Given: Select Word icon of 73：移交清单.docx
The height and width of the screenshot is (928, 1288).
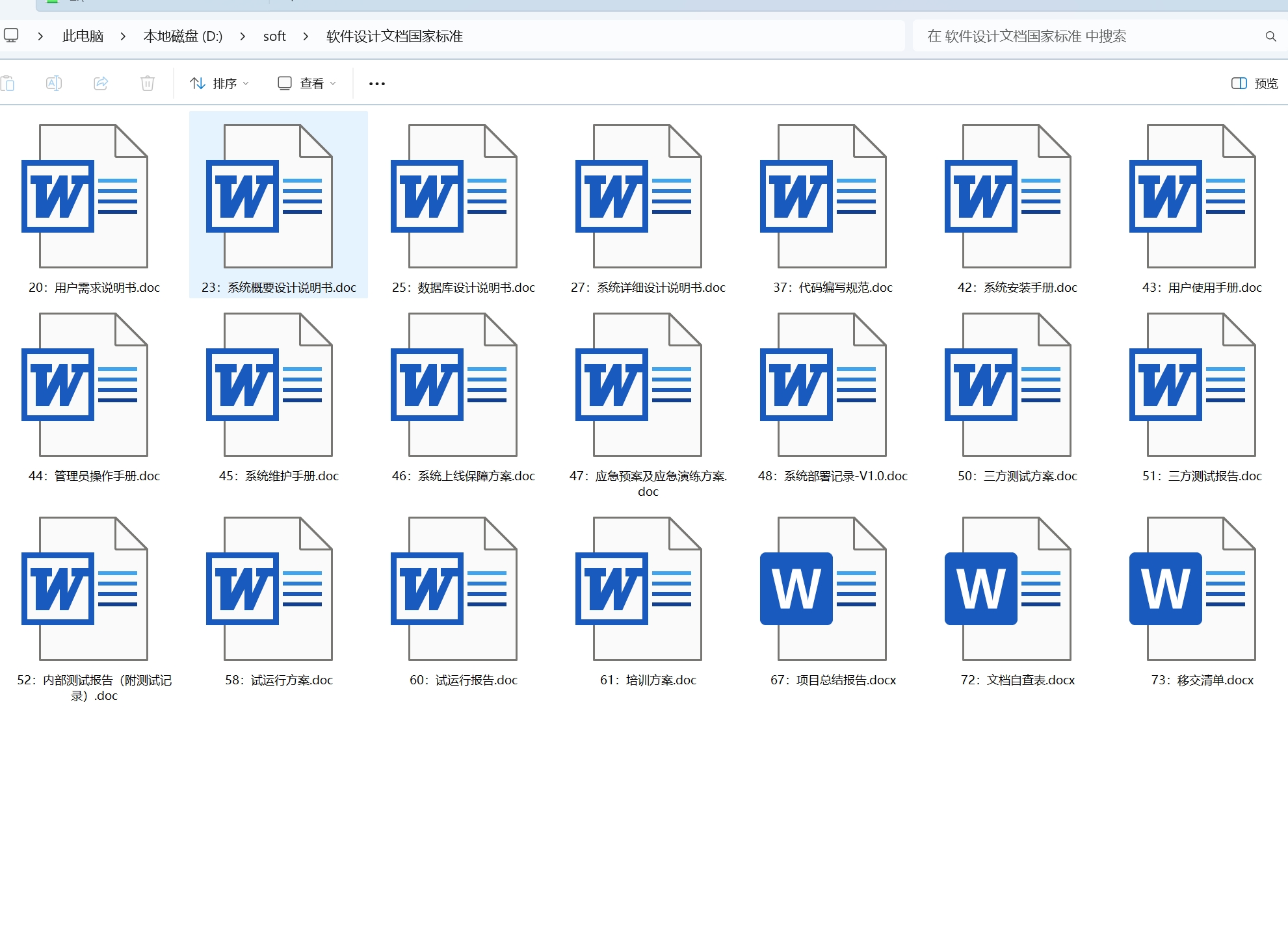Looking at the screenshot, I should [1193, 589].
